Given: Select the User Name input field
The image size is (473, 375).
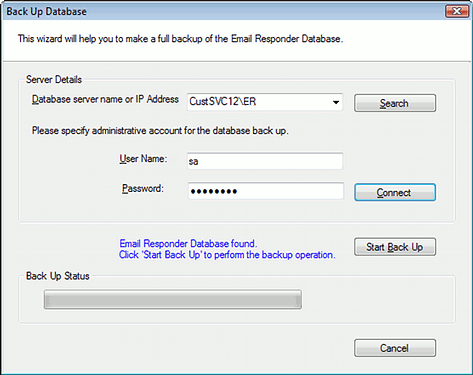Looking at the screenshot, I should [265, 161].
